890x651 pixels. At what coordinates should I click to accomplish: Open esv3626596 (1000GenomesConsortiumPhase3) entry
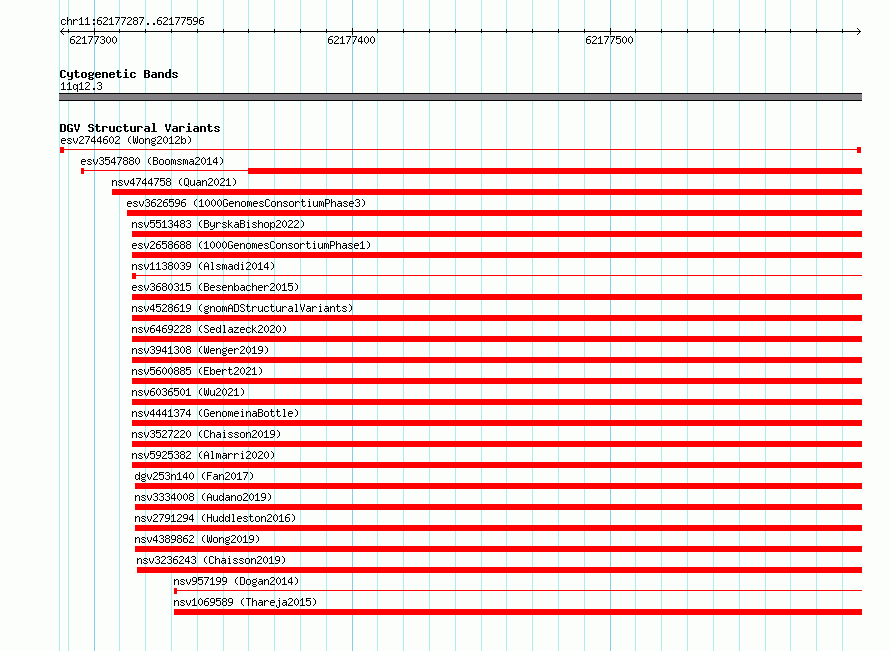pyautogui.click(x=246, y=203)
